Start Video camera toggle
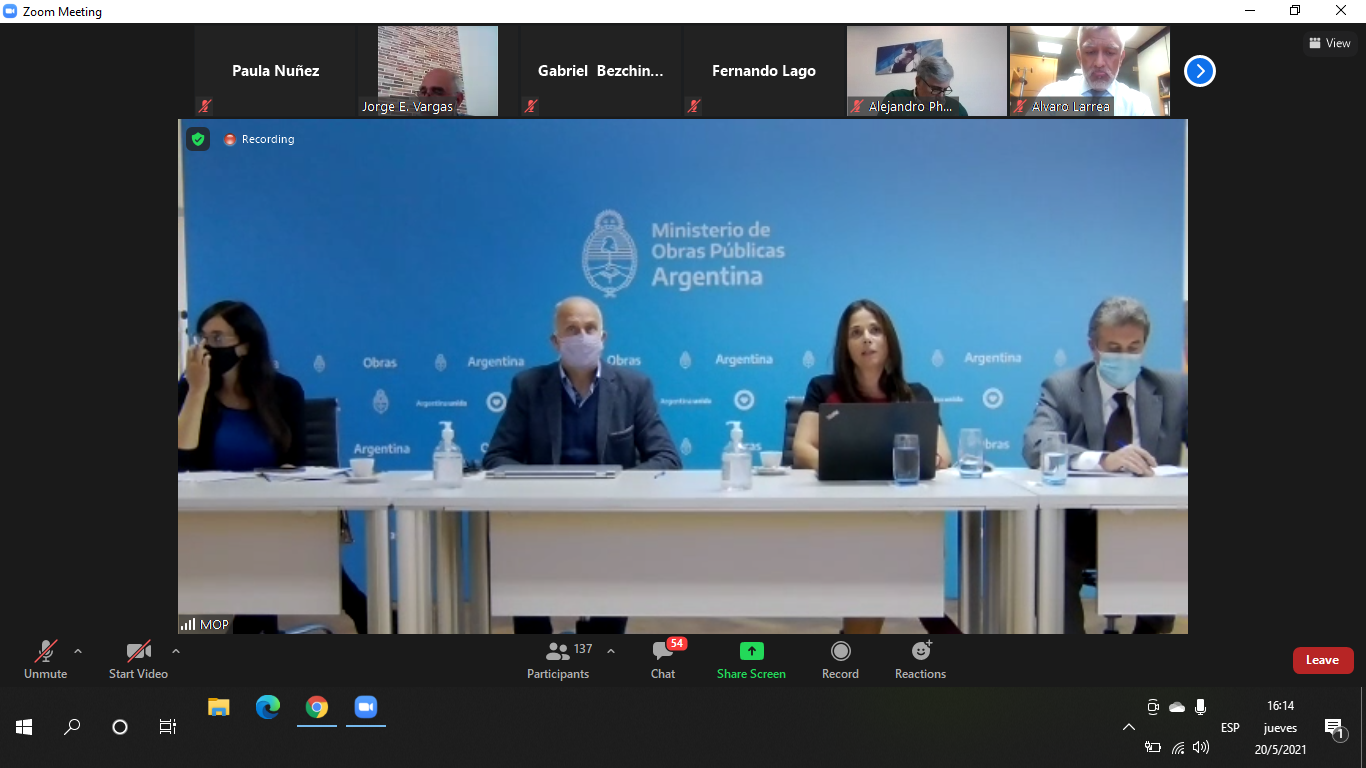 tap(138, 660)
